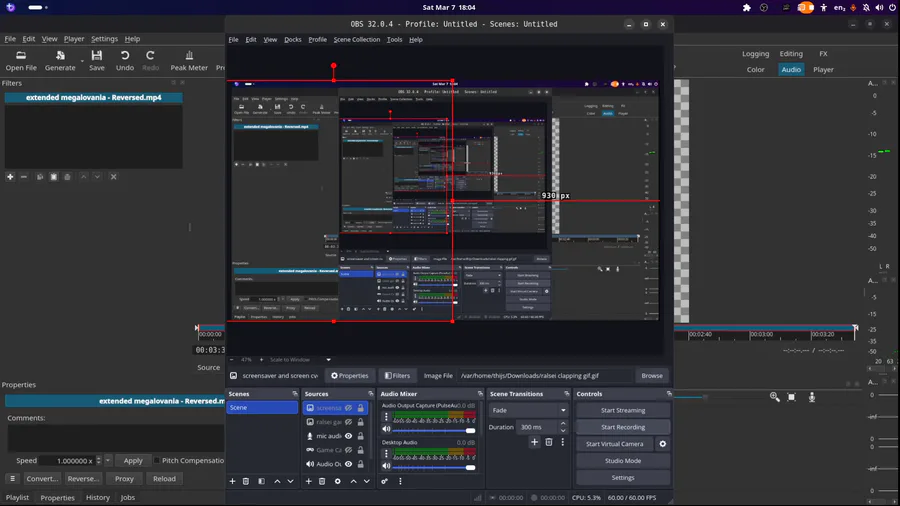Unlock the mic audio source
Screen dimensions: 900x506
[x=360, y=436]
